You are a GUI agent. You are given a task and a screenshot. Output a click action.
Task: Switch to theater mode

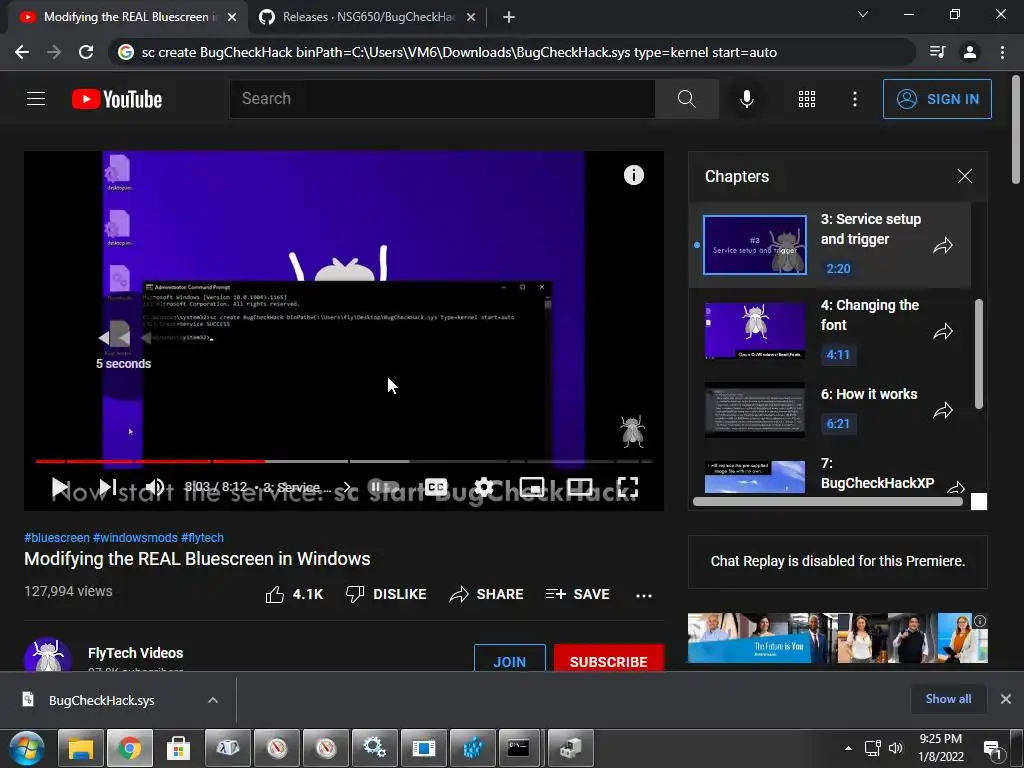click(579, 487)
